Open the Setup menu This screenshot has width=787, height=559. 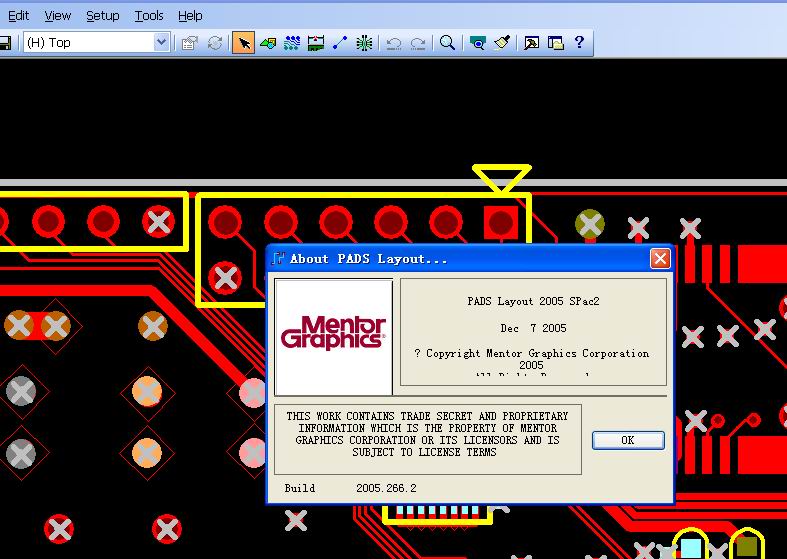(102, 16)
